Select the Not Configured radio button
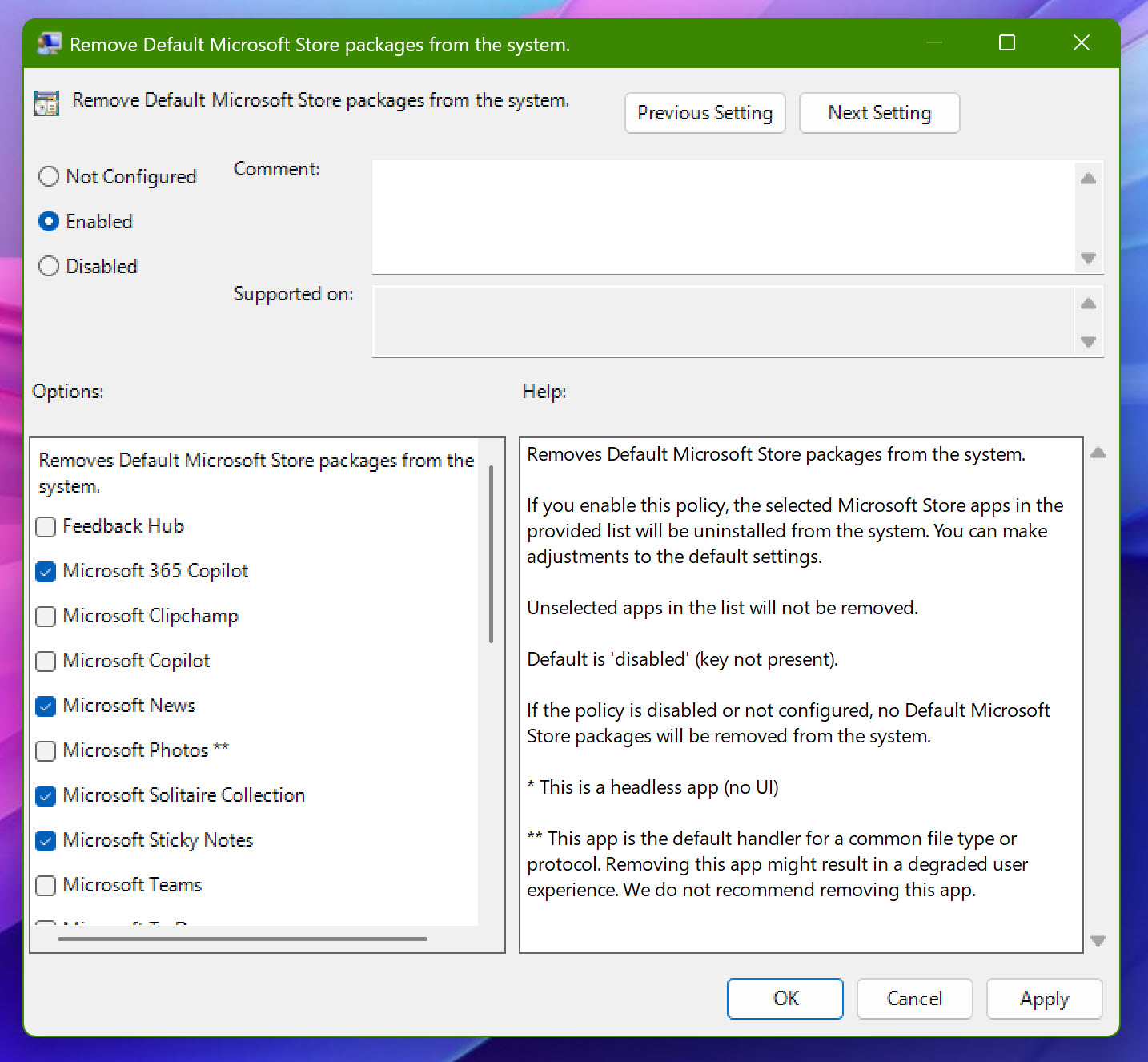Image resolution: width=1148 pixels, height=1062 pixels. pyautogui.click(x=49, y=176)
